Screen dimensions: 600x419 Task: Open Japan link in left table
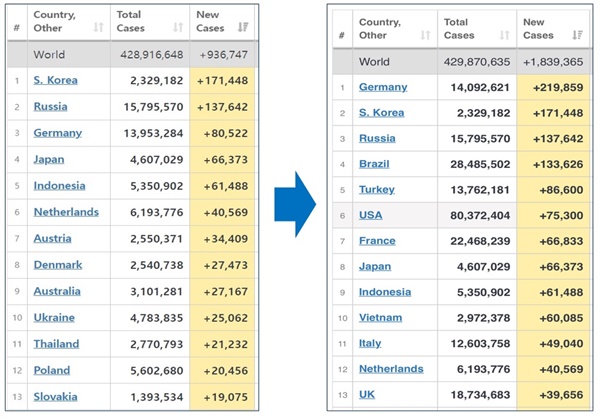pyautogui.click(x=49, y=160)
